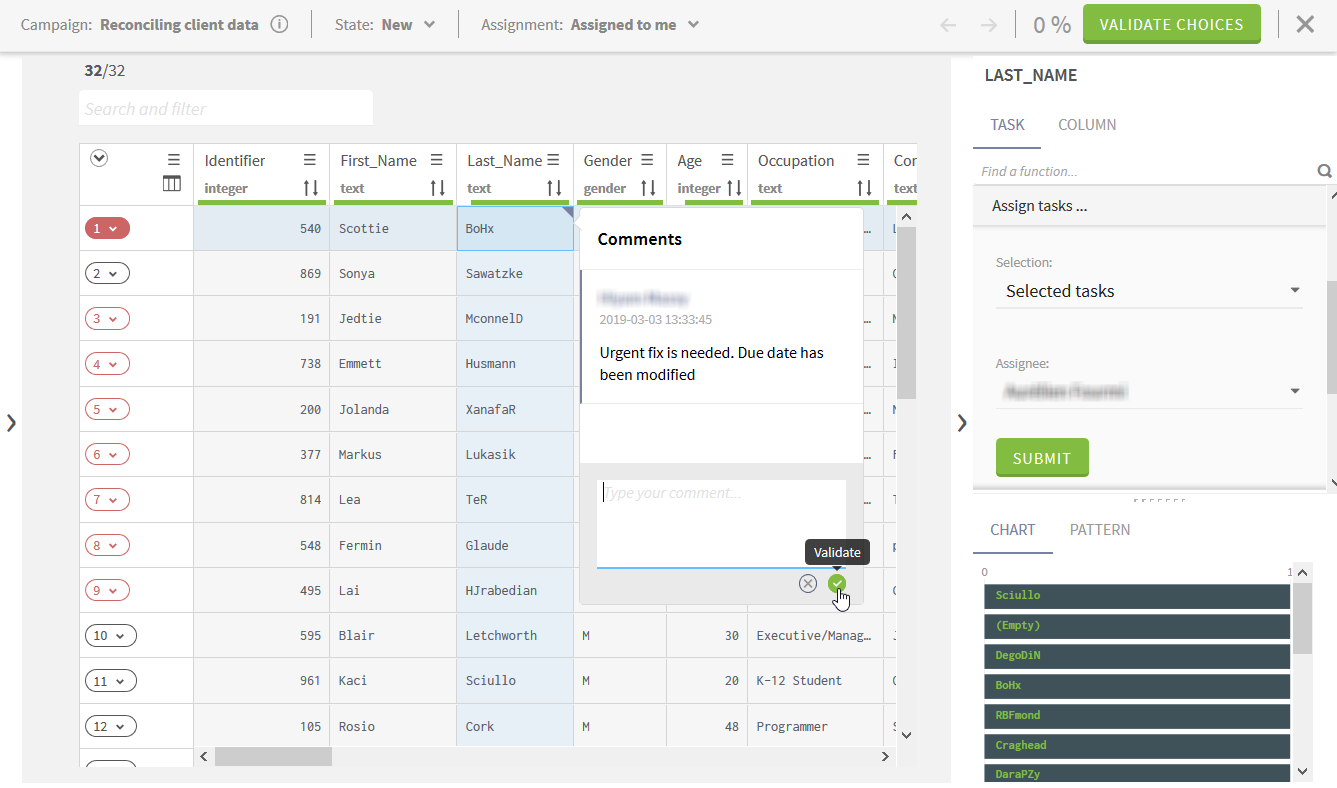
Task: Open the Gender column menu icon
Action: pyautogui.click(x=648, y=160)
